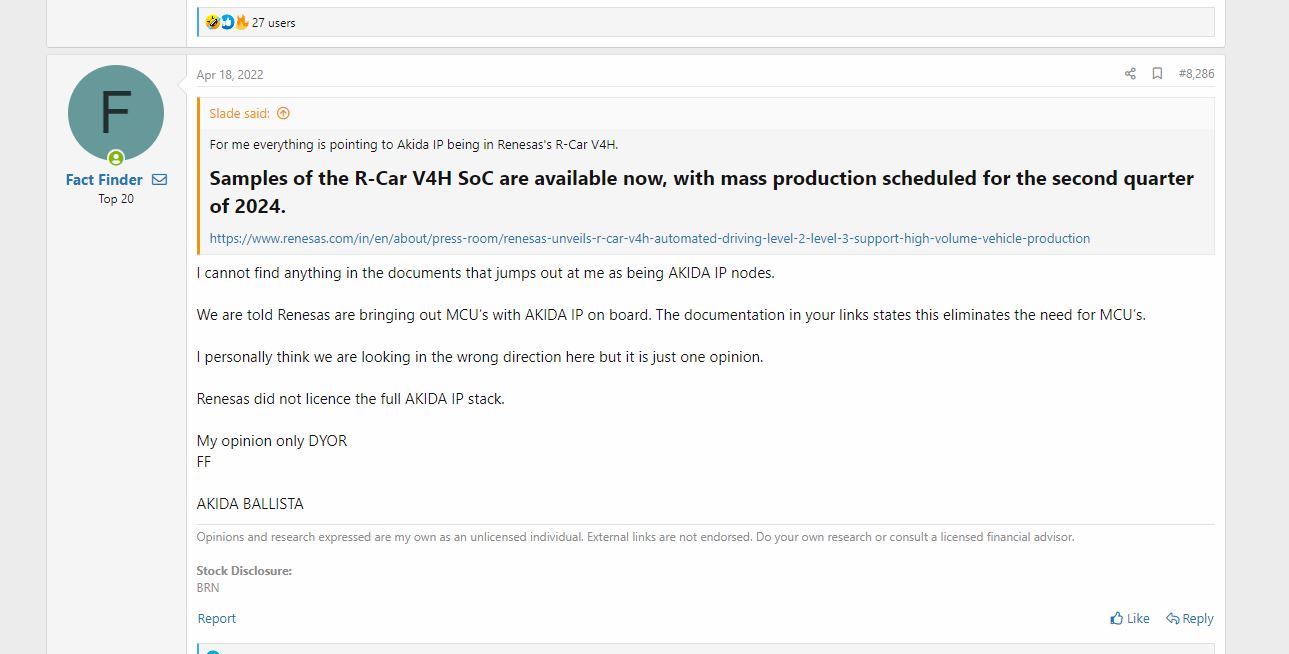Click the envelope icon beside Fact Finder
1289x654 pixels.
click(x=160, y=180)
